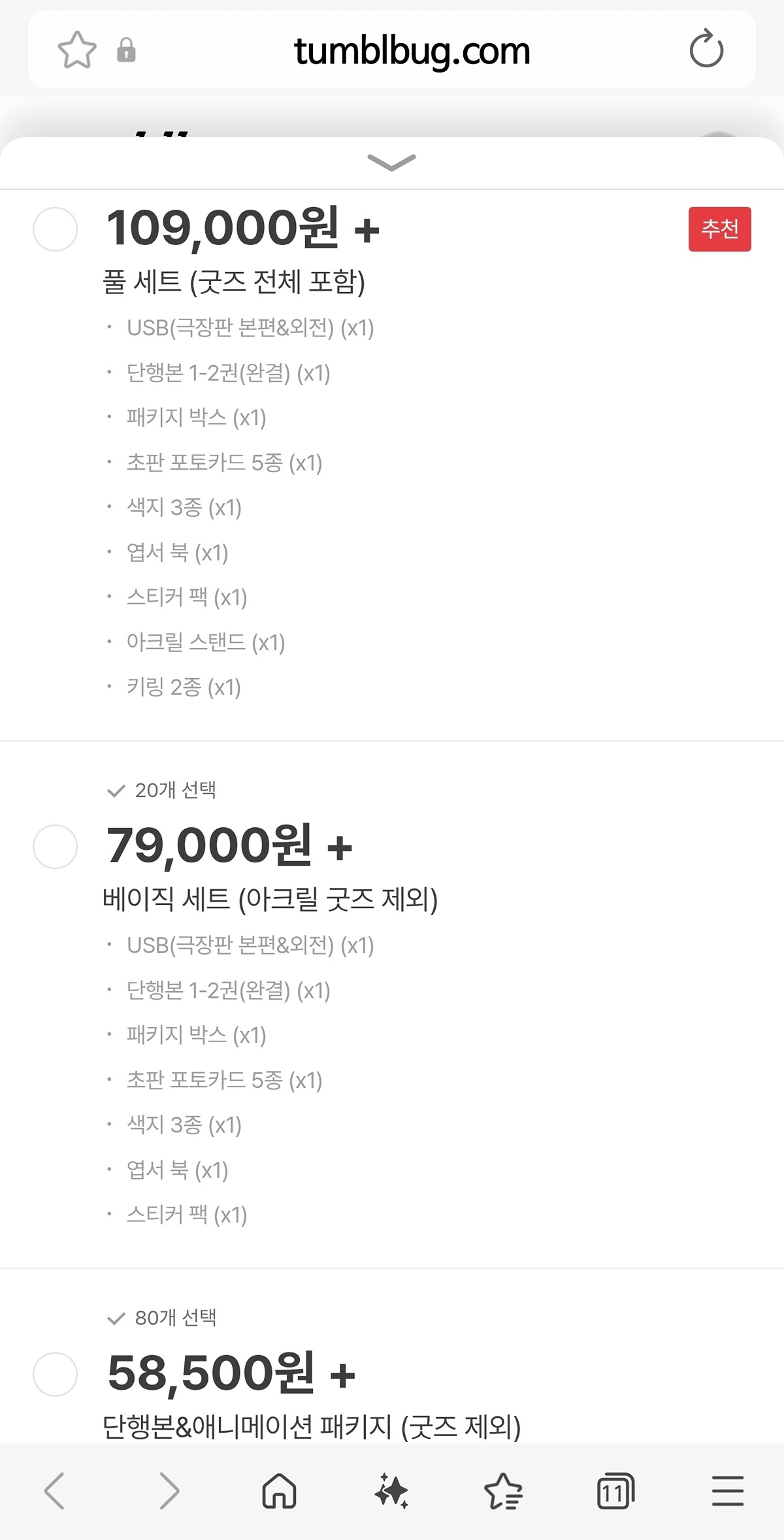Image resolution: width=784 pixels, height=1540 pixels.
Task: Go forward with browser forward arrow
Action: [169, 1491]
